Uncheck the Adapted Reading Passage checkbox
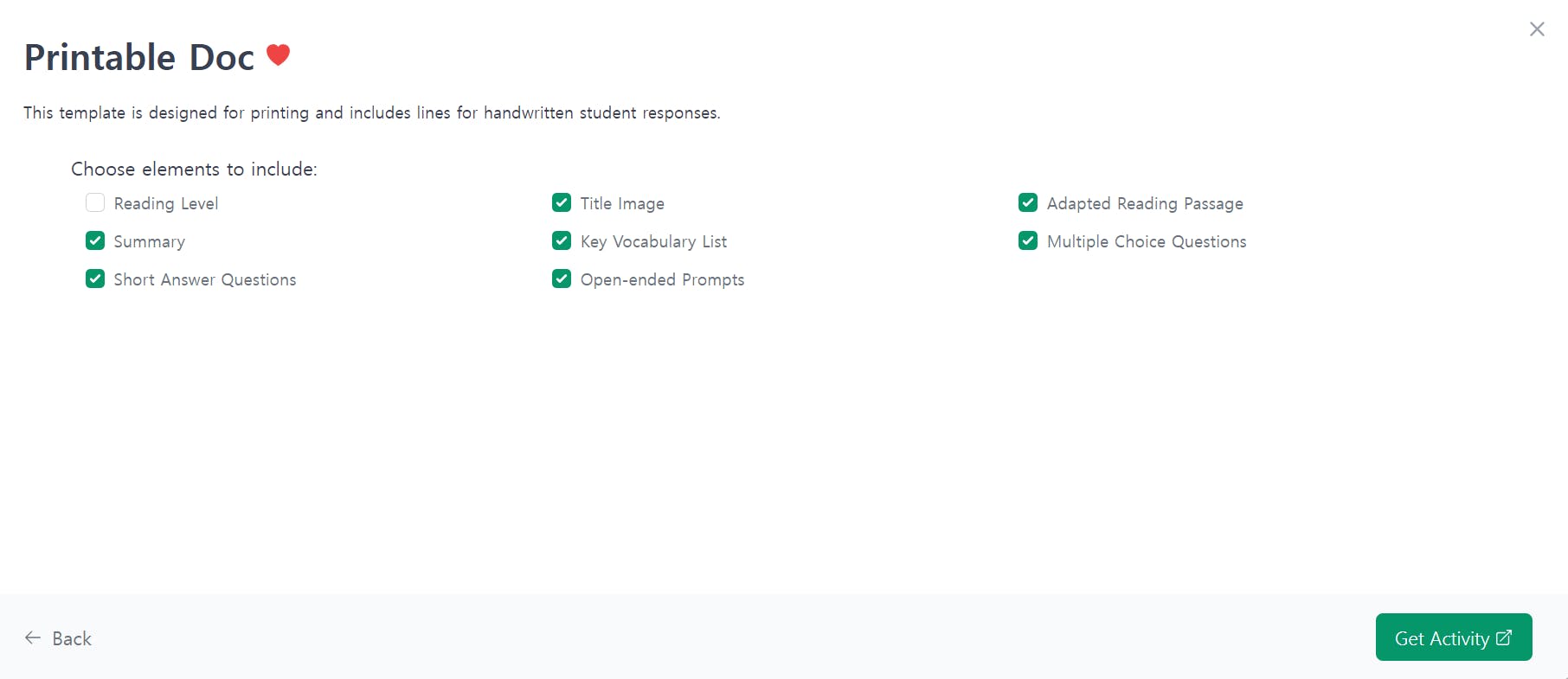Viewport: 1568px width, 679px height. point(1028,202)
